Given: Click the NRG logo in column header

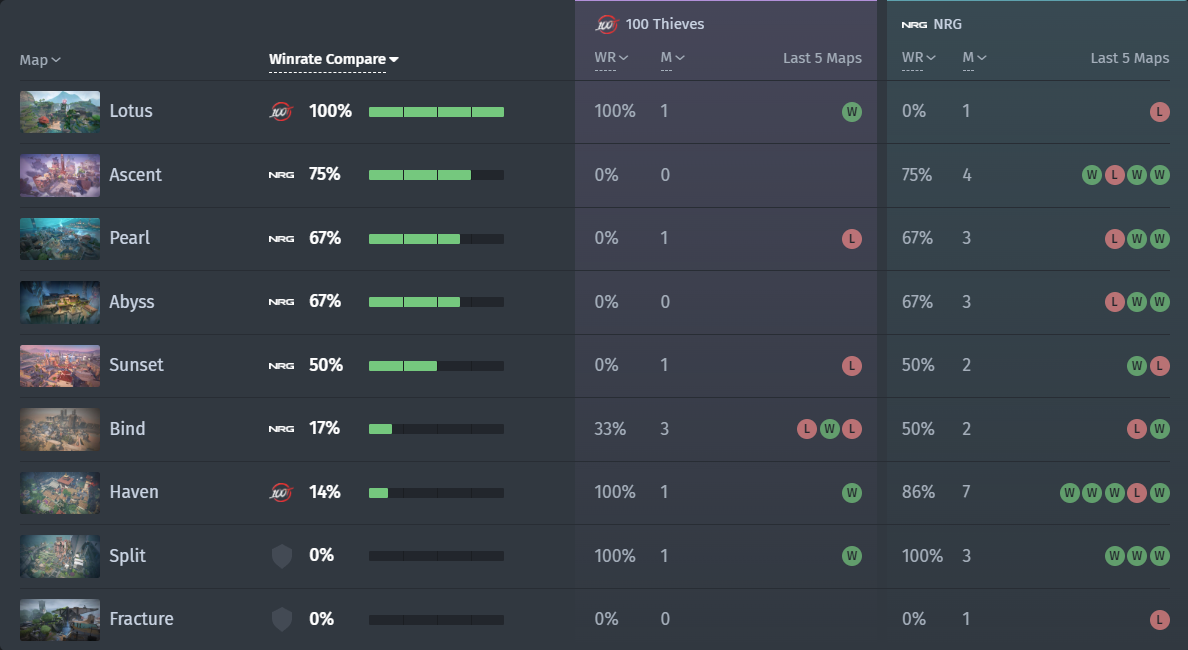Looking at the screenshot, I should (x=913, y=24).
